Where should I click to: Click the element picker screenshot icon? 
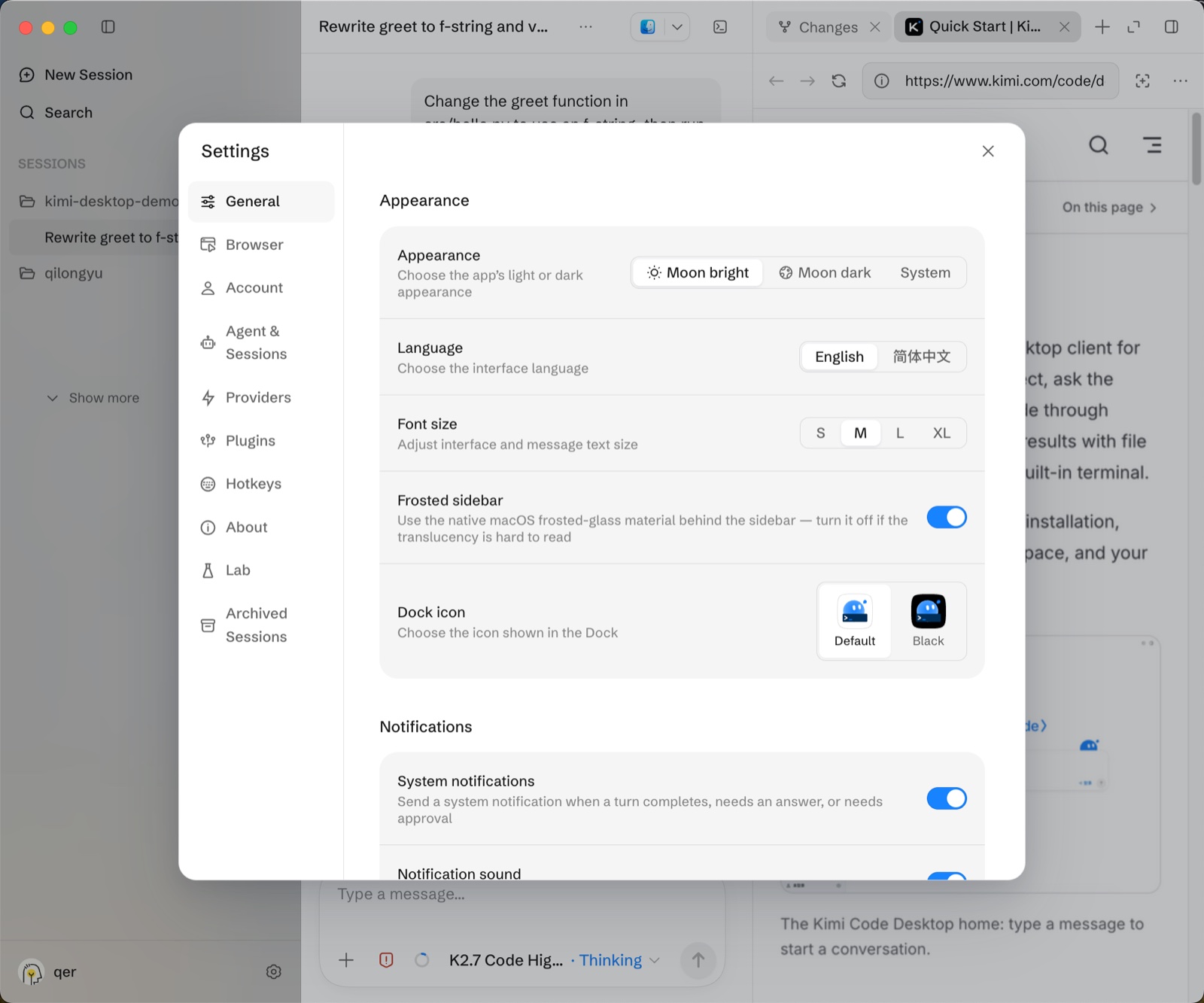[x=1142, y=81]
